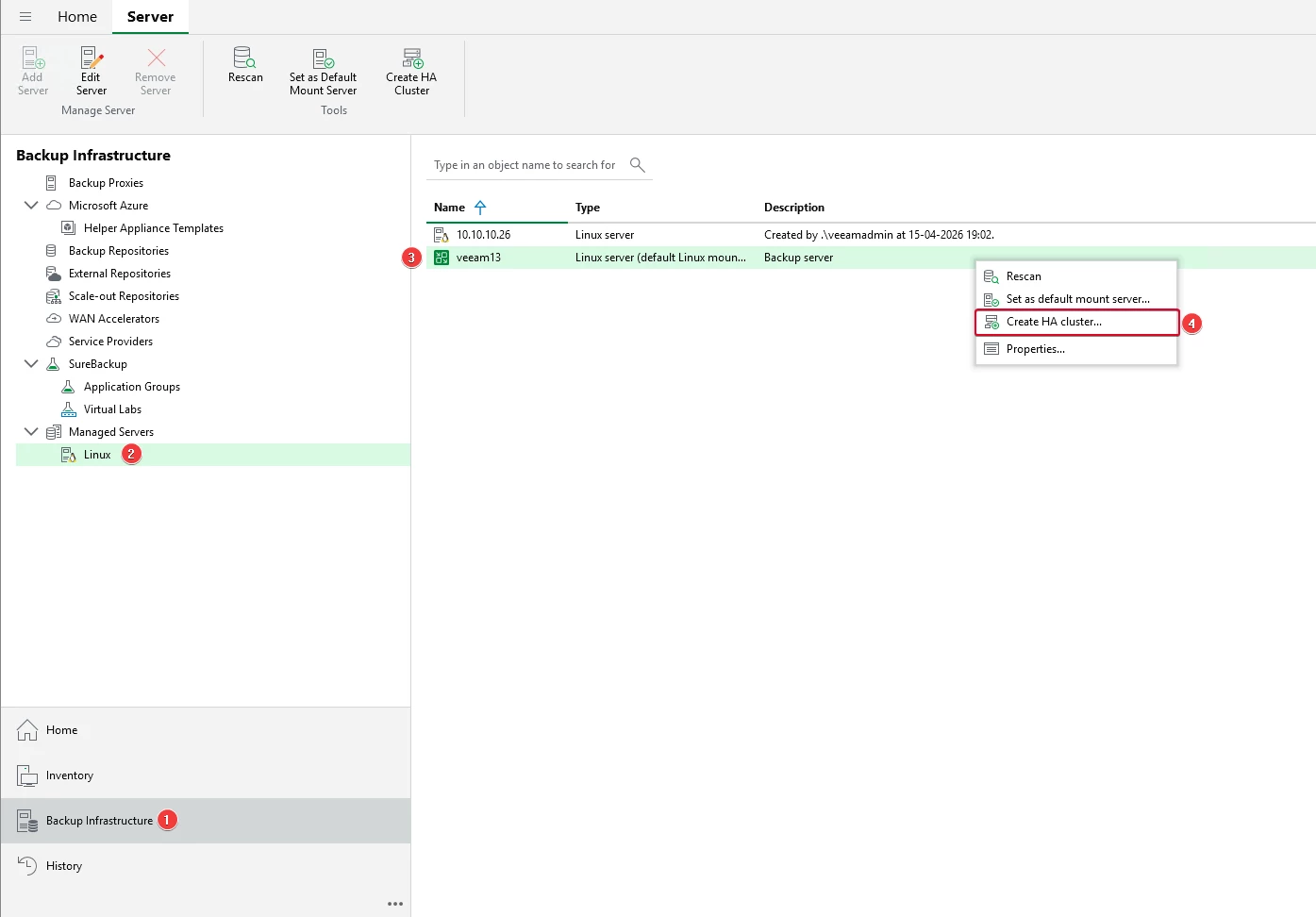Open the Backup Infrastructure navigation view
1316x917 pixels.
click(x=206, y=821)
